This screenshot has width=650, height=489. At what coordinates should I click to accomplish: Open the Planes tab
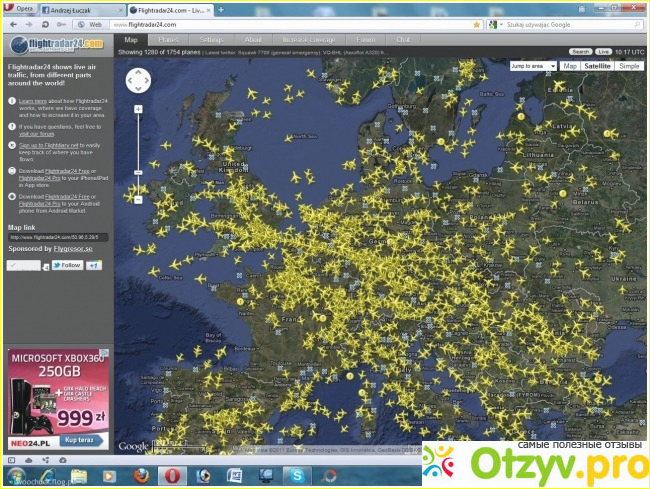click(170, 40)
